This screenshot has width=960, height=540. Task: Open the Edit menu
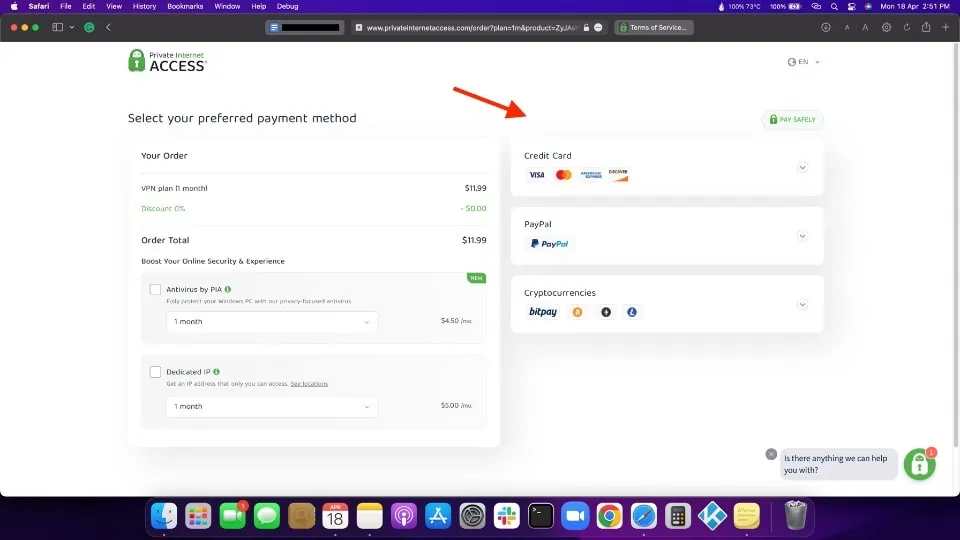[89, 6]
